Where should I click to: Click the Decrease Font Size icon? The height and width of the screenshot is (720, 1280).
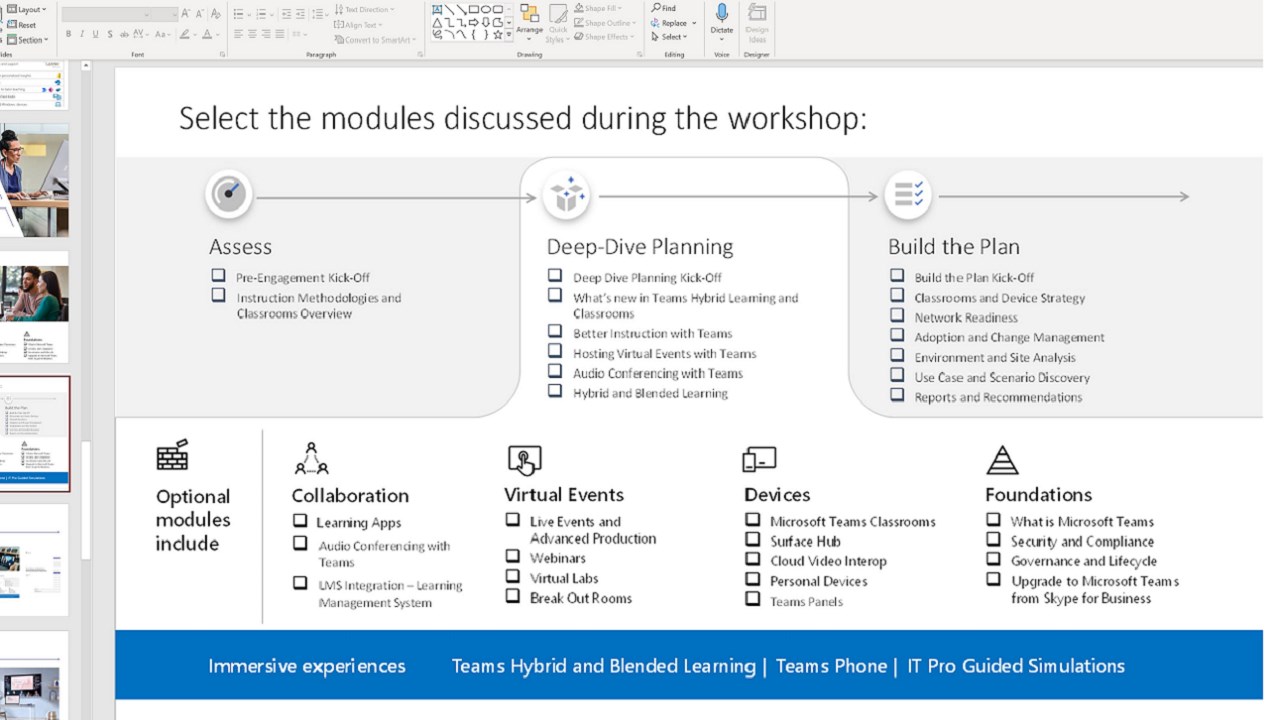[200, 15]
